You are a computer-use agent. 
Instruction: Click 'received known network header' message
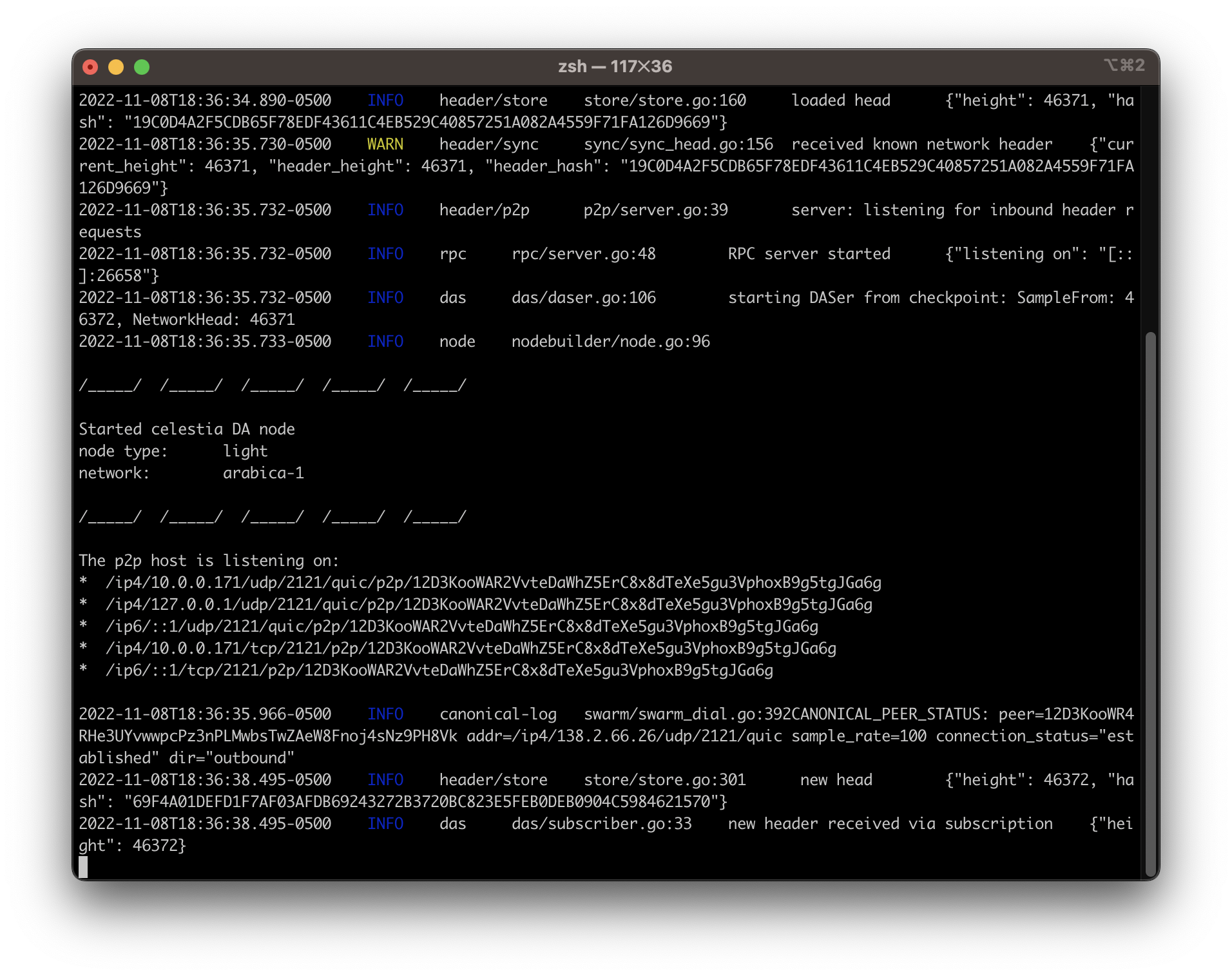point(922,144)
